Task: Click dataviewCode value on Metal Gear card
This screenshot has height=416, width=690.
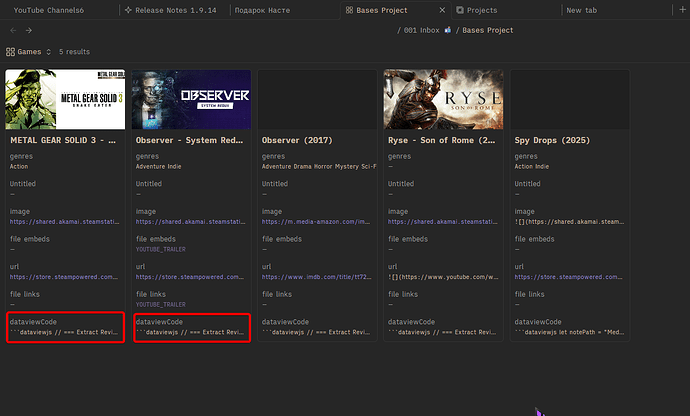Action: coord(64,331)
